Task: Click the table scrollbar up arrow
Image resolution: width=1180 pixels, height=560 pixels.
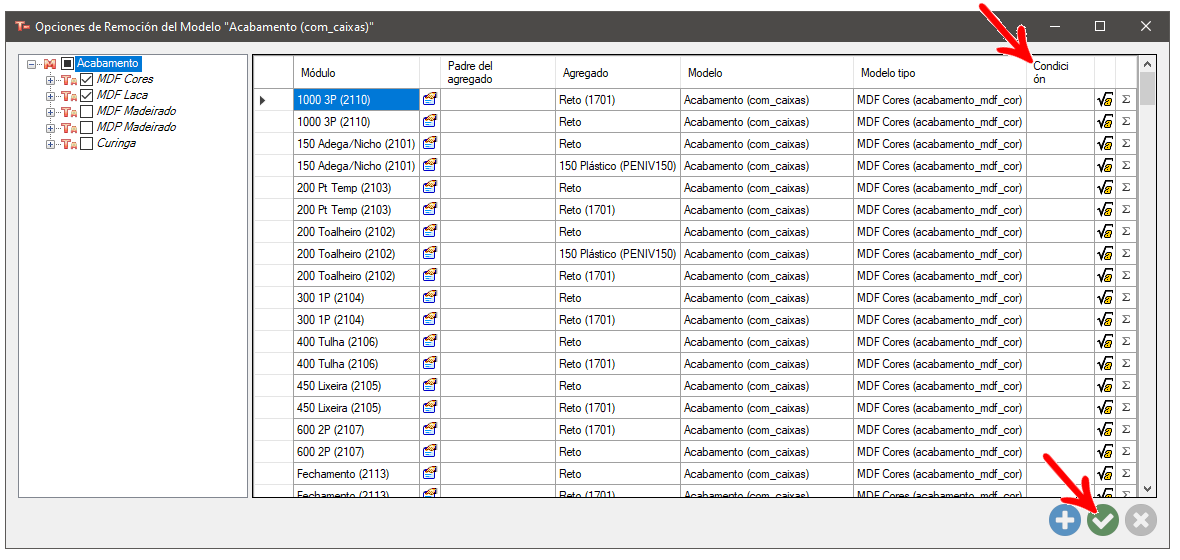Action: click(x=1147, y=64)
